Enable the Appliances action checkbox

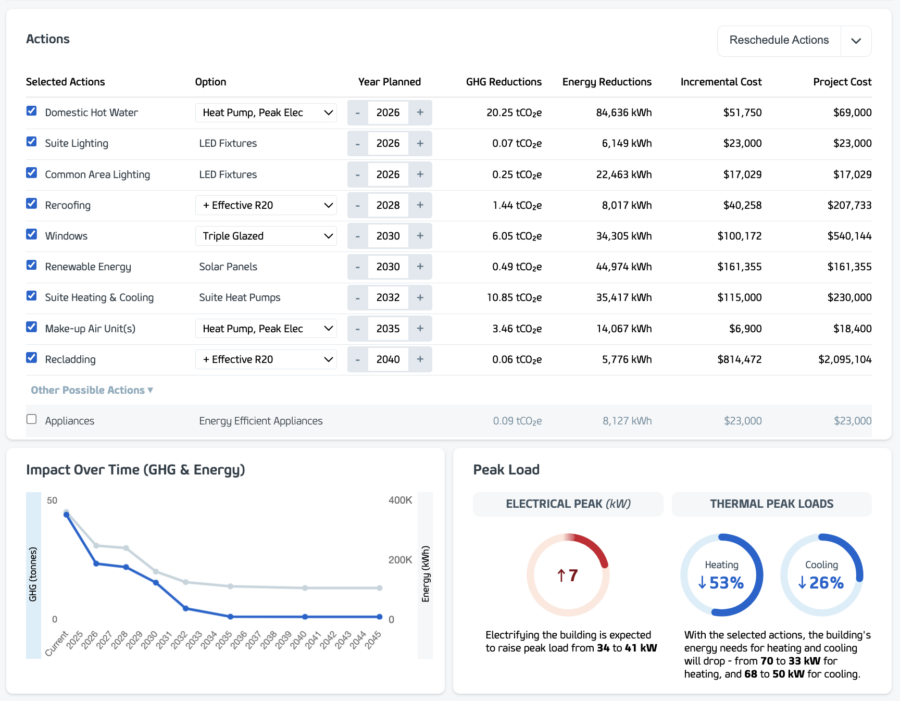[x=32, y=420]
